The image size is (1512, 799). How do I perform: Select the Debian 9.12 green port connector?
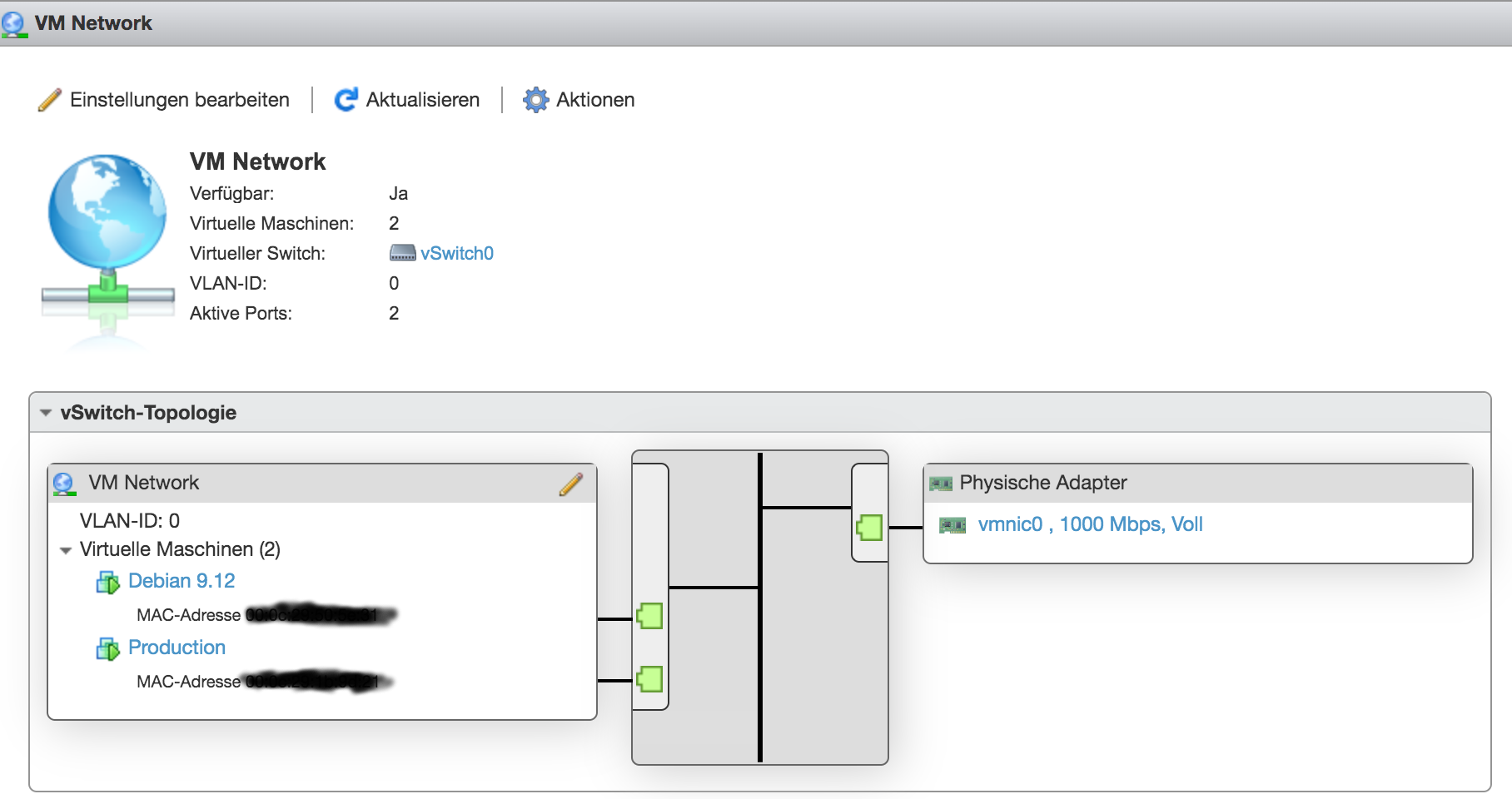[x=649, y=617]
